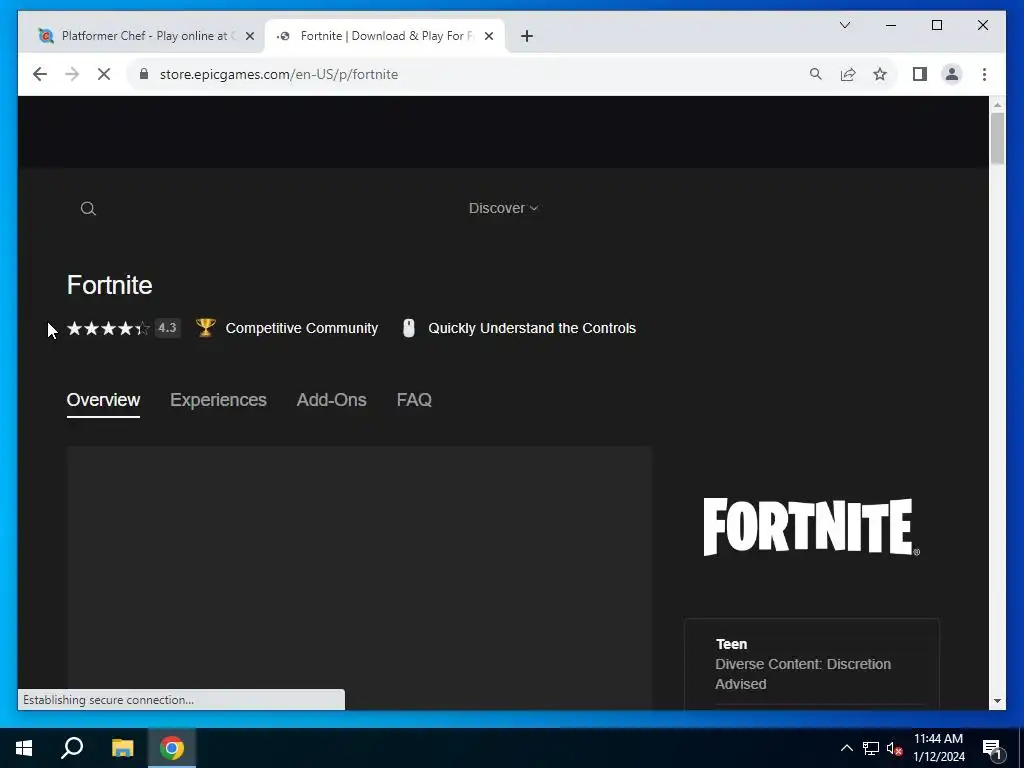
Task: Click the vertical scrollbar thumb
Action: point(997,138)
